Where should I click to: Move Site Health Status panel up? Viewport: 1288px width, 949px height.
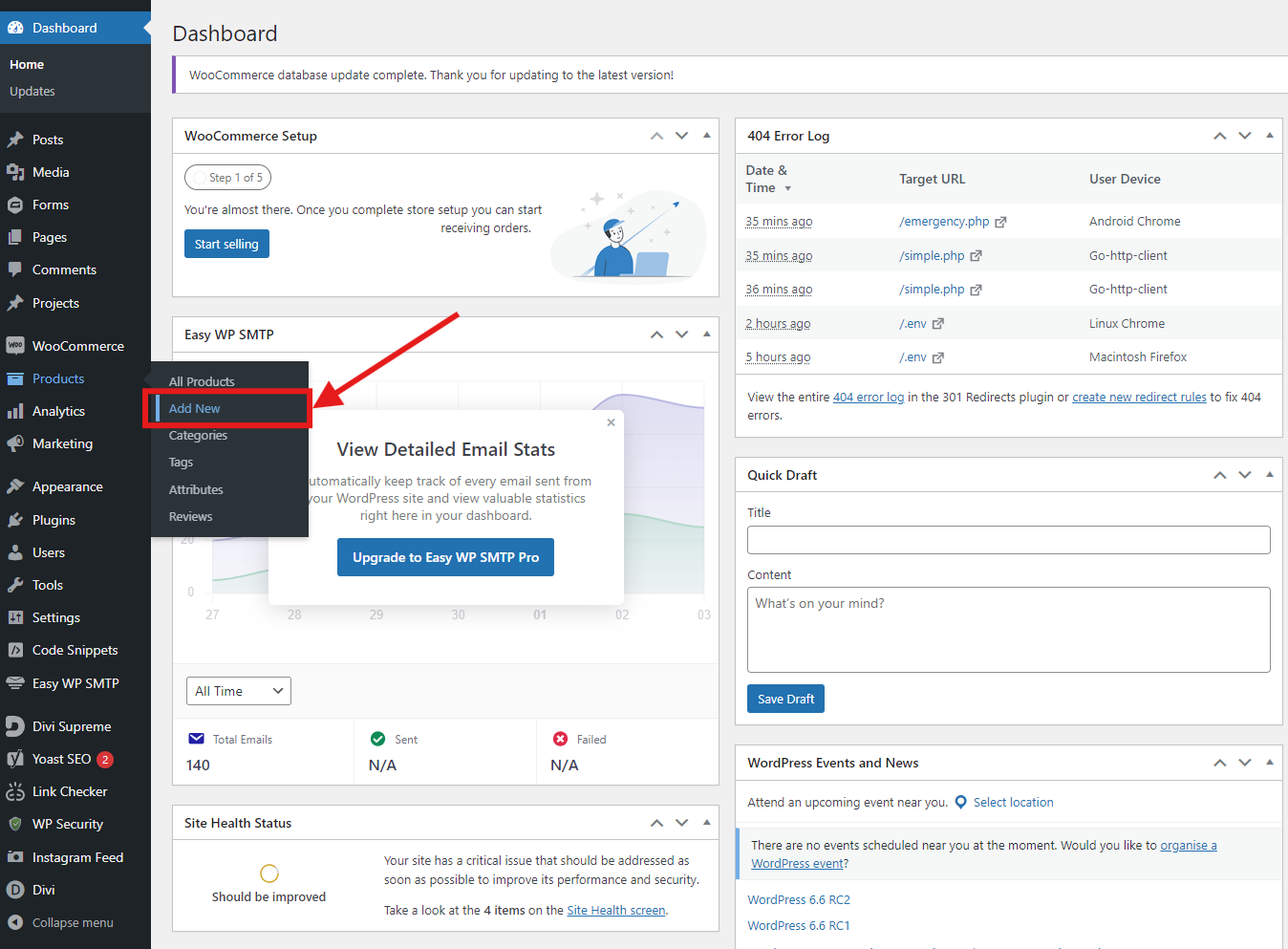[657, 823]
